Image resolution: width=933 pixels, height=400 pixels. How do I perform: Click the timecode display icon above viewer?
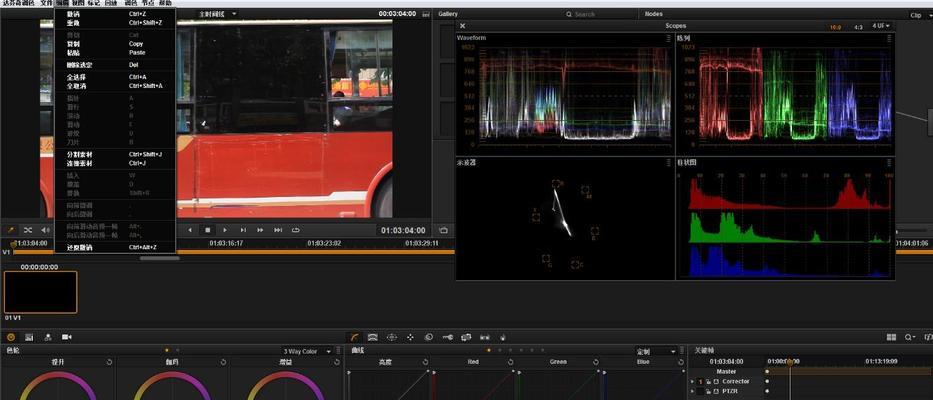pos(425,14)
